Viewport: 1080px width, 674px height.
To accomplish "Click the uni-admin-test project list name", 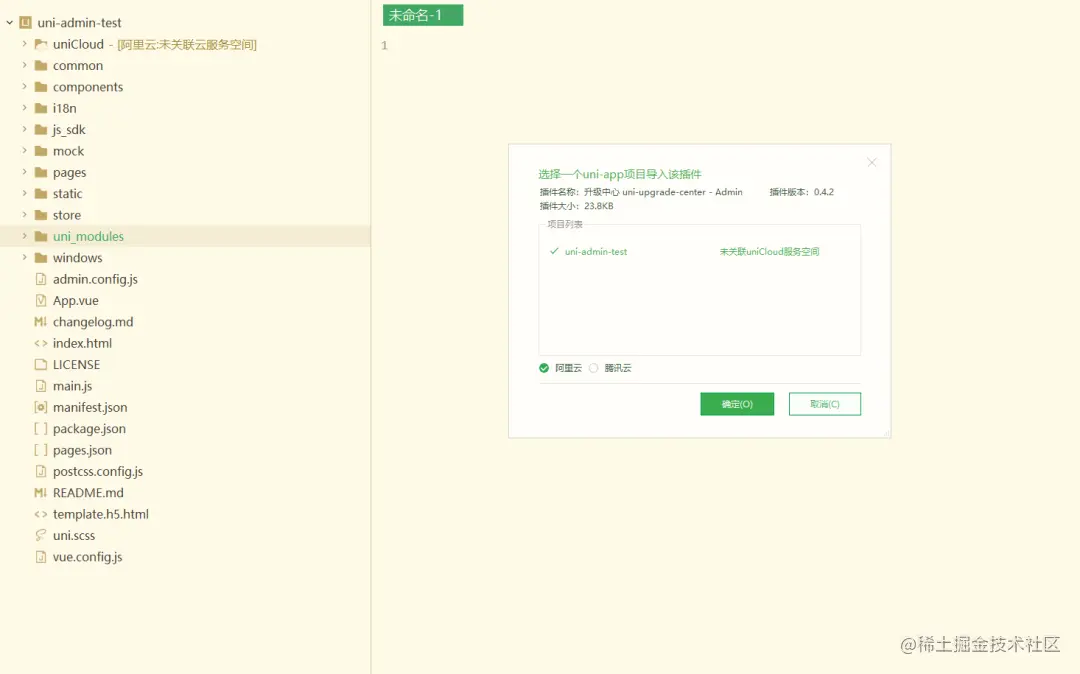I will [x=596, y=251].
